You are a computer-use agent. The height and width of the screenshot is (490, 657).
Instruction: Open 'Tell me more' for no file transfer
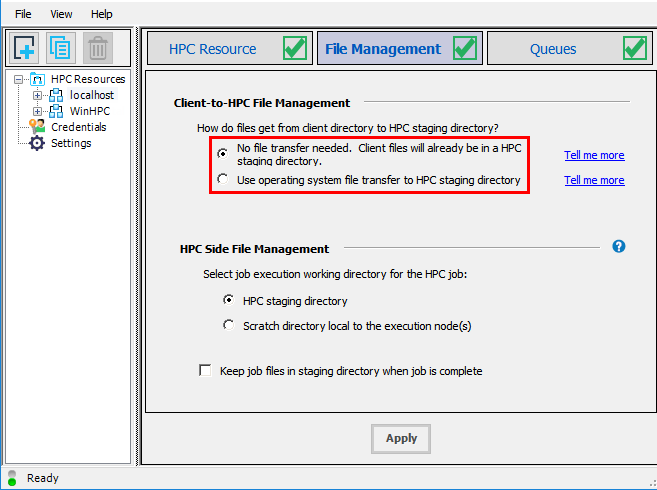594,155
